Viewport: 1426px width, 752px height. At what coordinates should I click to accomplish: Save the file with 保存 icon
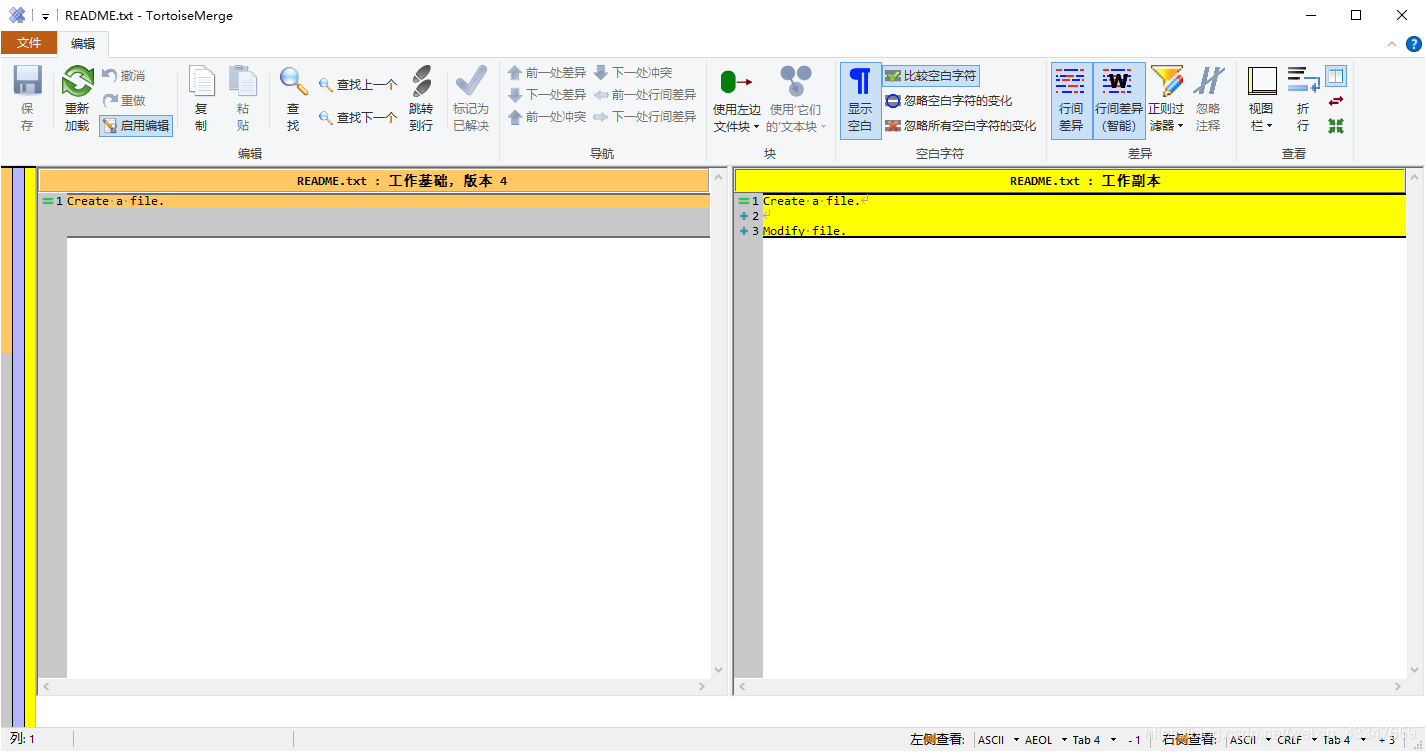27,98
